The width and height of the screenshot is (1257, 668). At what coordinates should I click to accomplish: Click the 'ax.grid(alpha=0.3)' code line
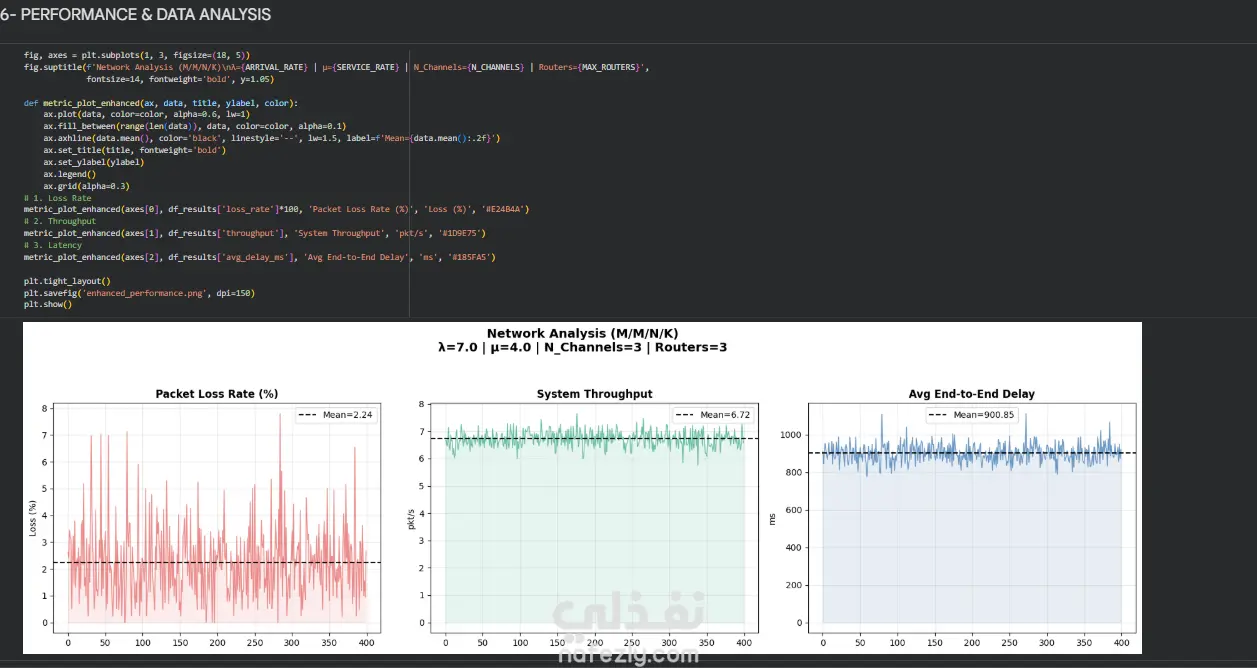point(86,186)
